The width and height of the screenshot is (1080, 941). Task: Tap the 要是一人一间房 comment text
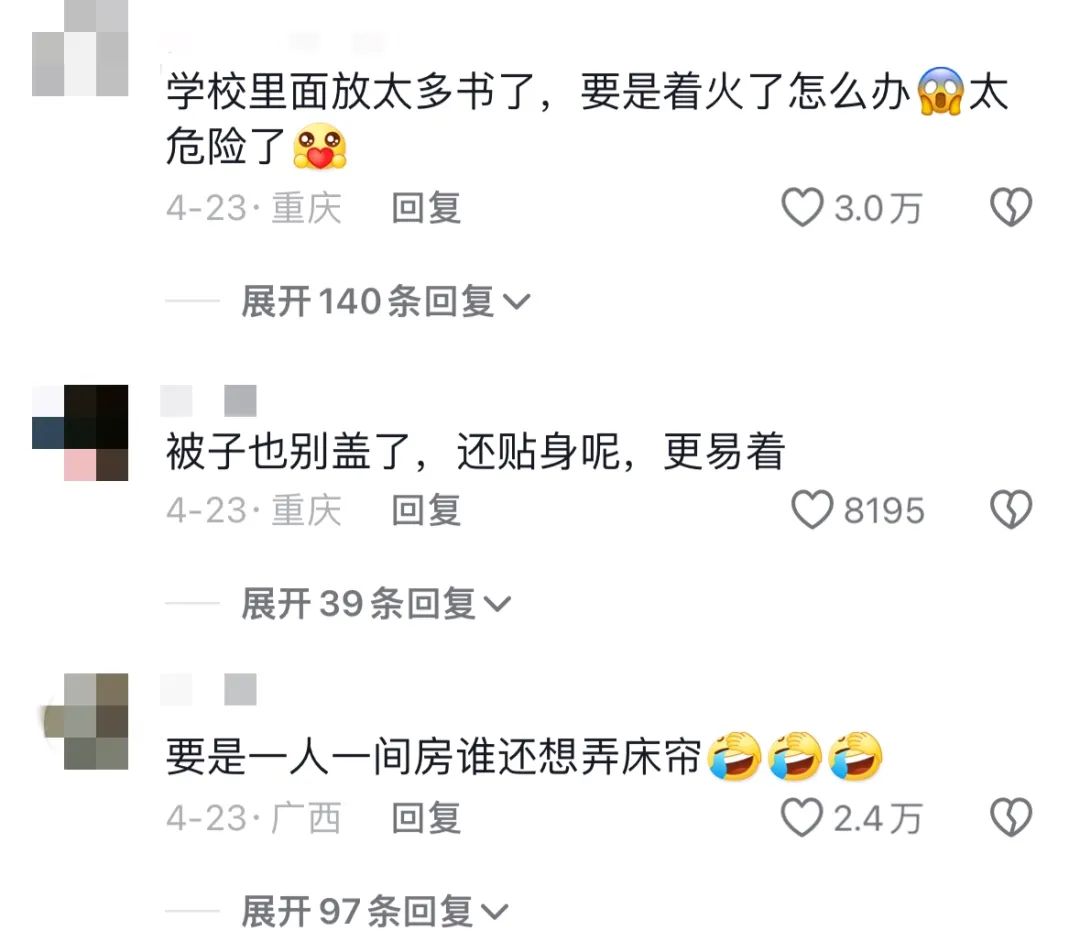tap(434, 756)
